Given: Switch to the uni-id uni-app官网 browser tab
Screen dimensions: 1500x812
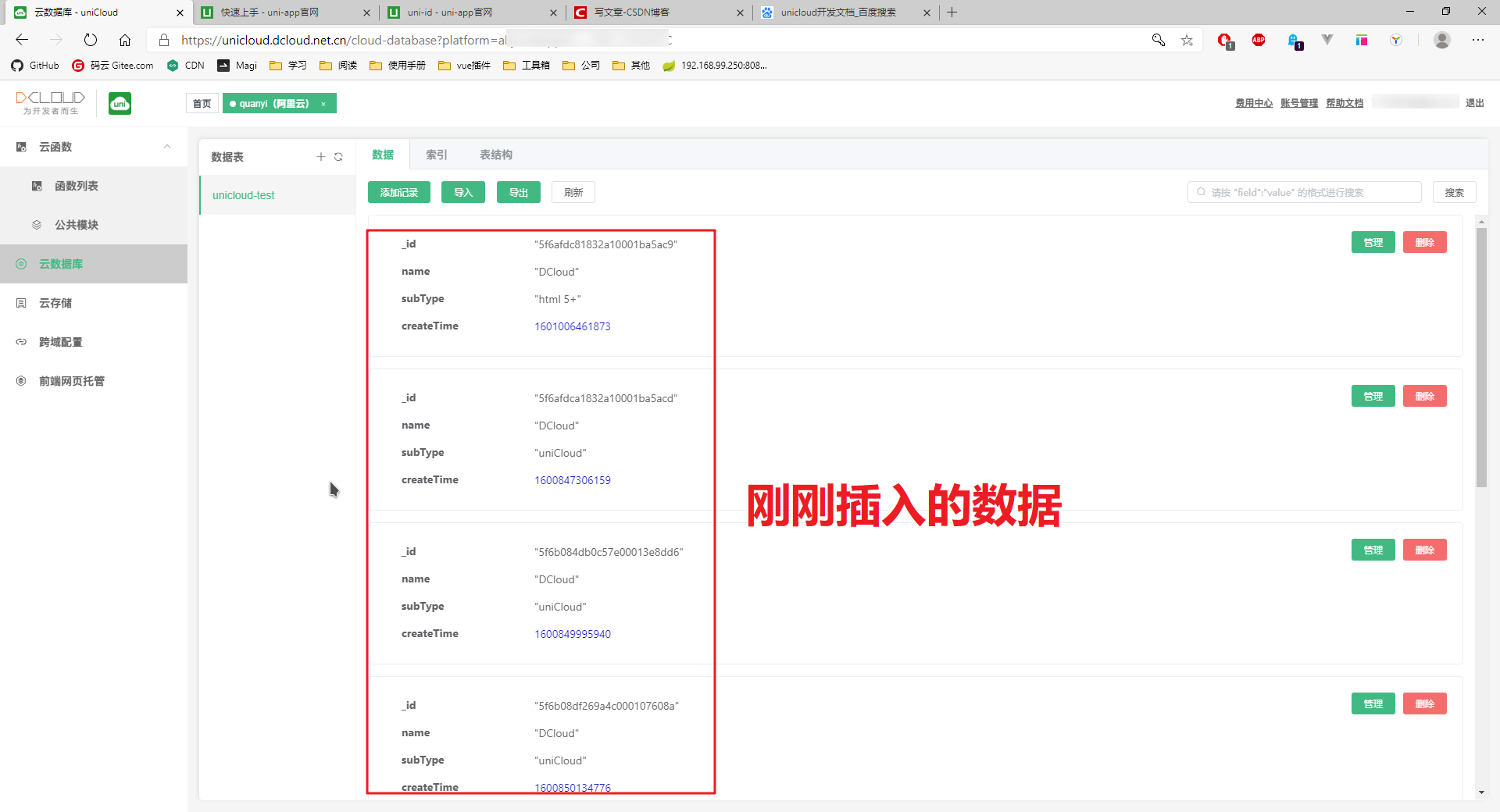Looking at the screenshot, I should [473, 12].
